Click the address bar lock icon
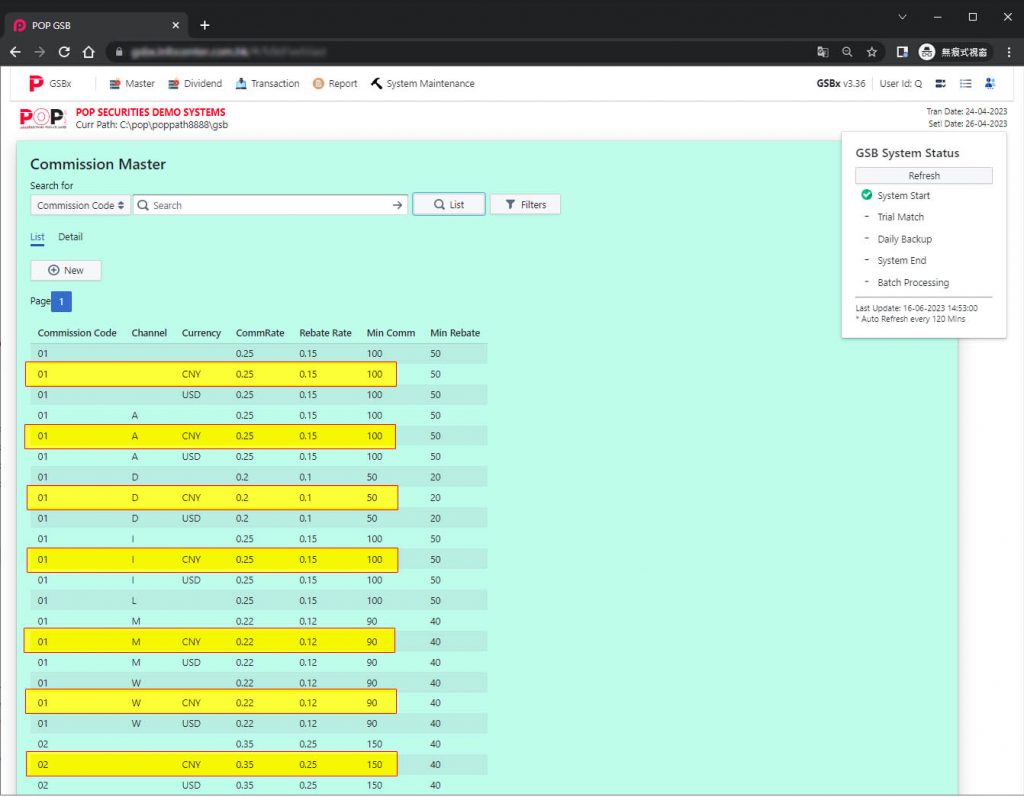 coord(119,52)
